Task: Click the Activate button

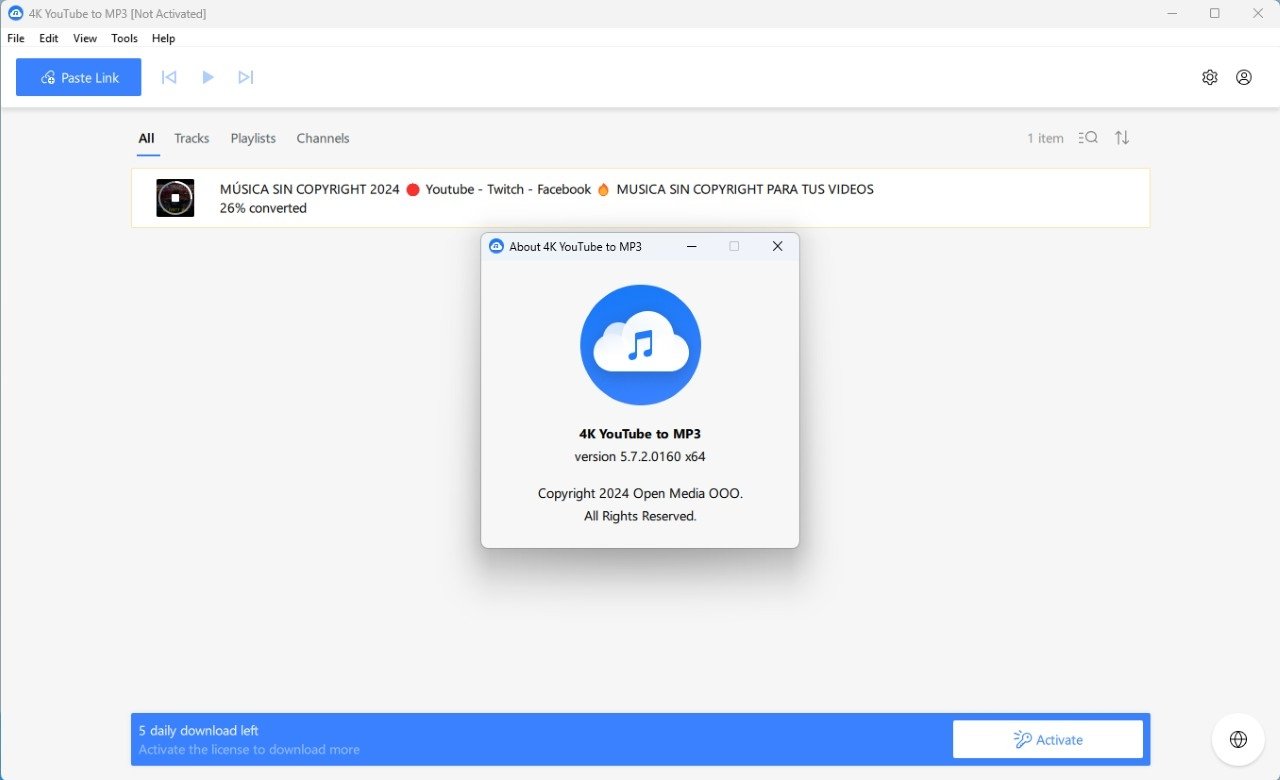Action: (1048, 740)
